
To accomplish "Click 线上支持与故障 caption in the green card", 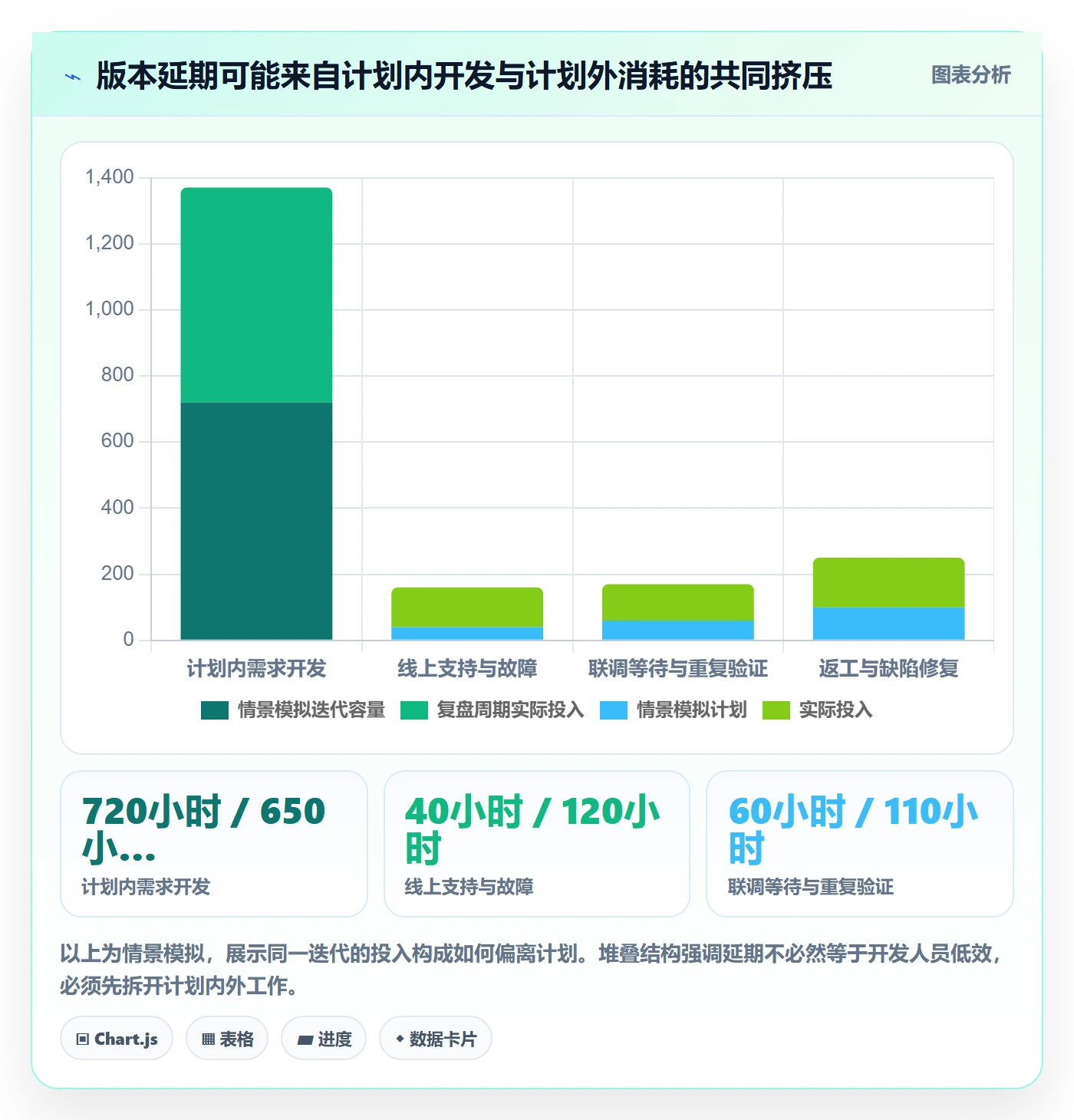I will [469, 888].
